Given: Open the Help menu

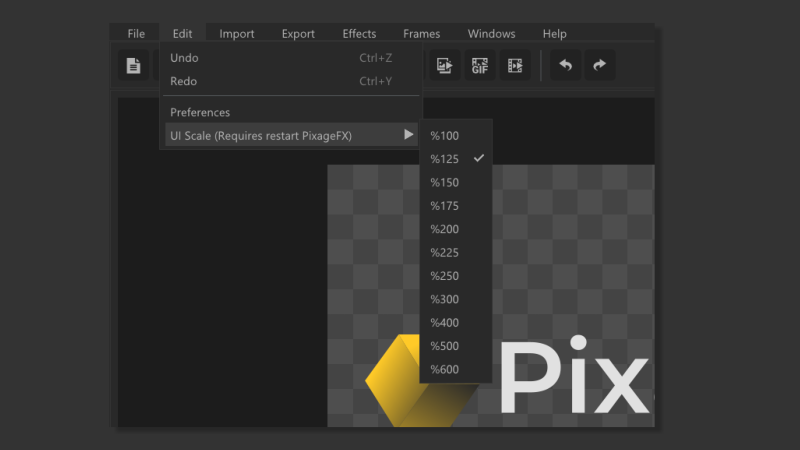Looking at the screenshot, I should click(x=554, y=34).
